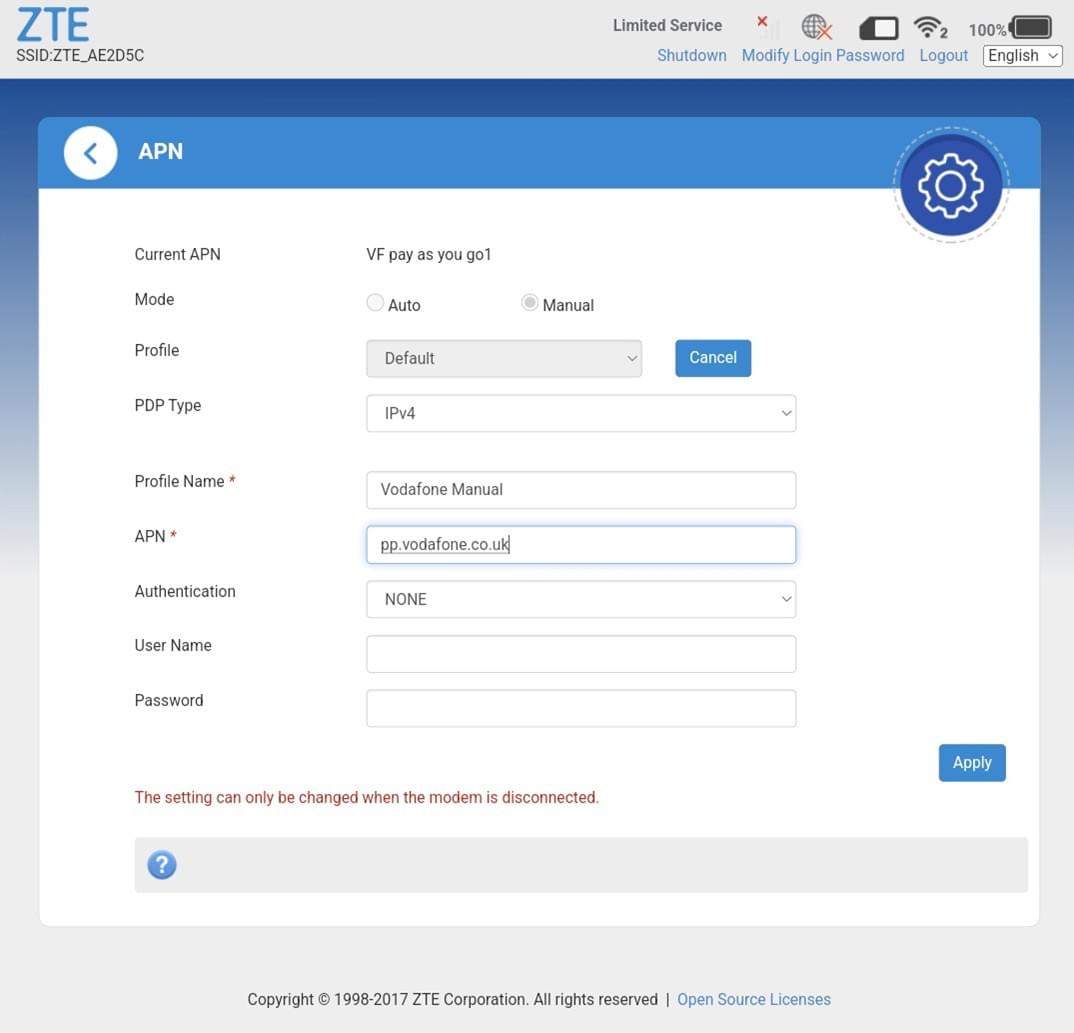This screenshot has width=1074, height=1033.
Task: Click the red modem disconnected warning text
Action: click(366, 797)
